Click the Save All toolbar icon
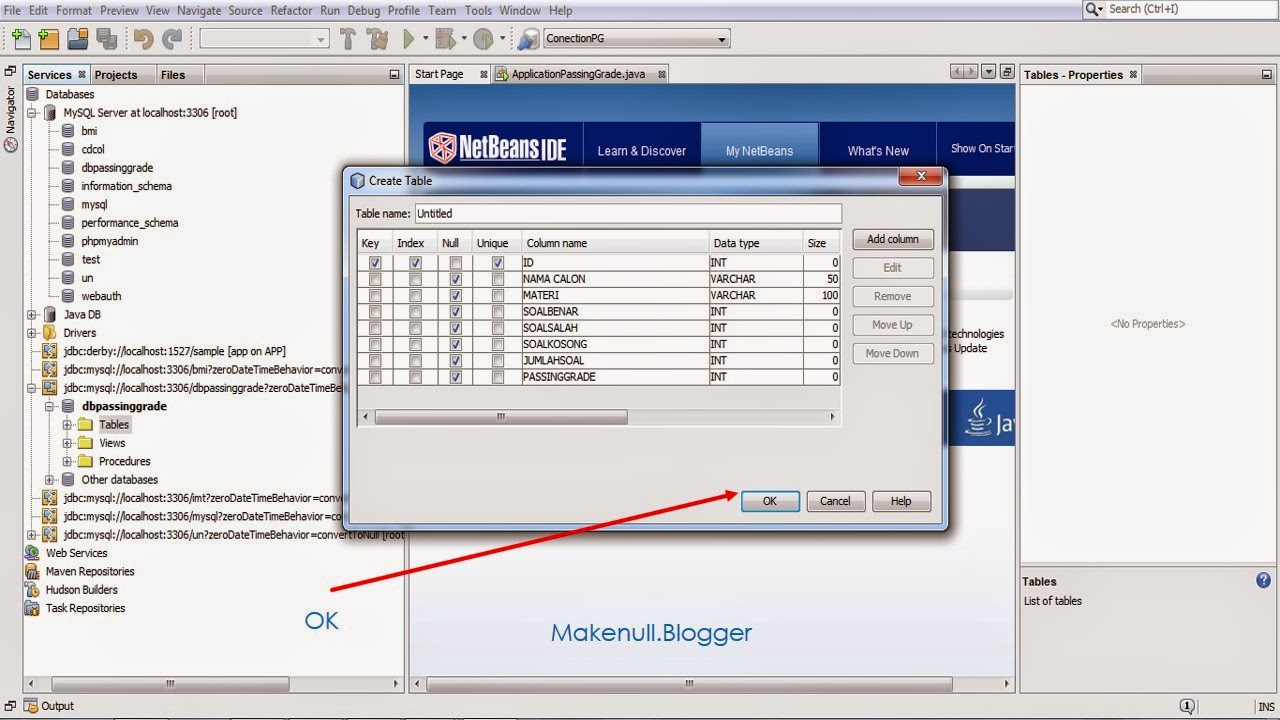 coord(107,39)
